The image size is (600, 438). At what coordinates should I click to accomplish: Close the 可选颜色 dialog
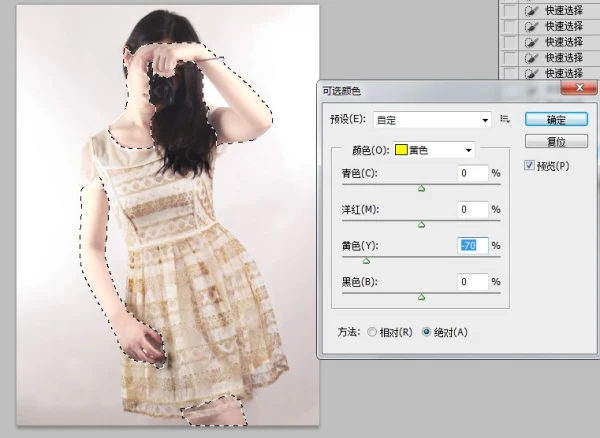579,88
